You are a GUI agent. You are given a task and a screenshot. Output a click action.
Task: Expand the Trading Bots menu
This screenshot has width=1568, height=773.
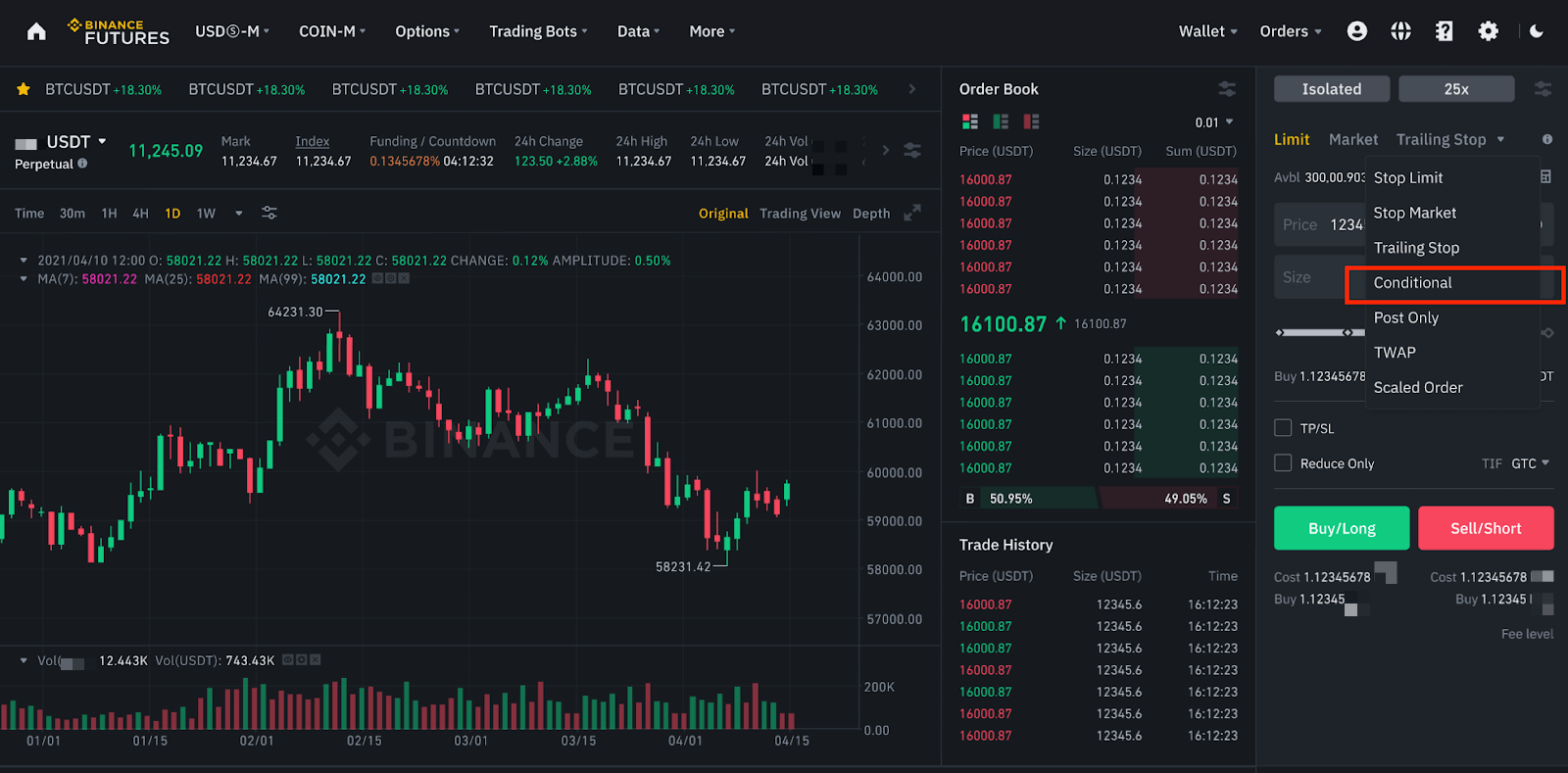click(x=539, y=31)
